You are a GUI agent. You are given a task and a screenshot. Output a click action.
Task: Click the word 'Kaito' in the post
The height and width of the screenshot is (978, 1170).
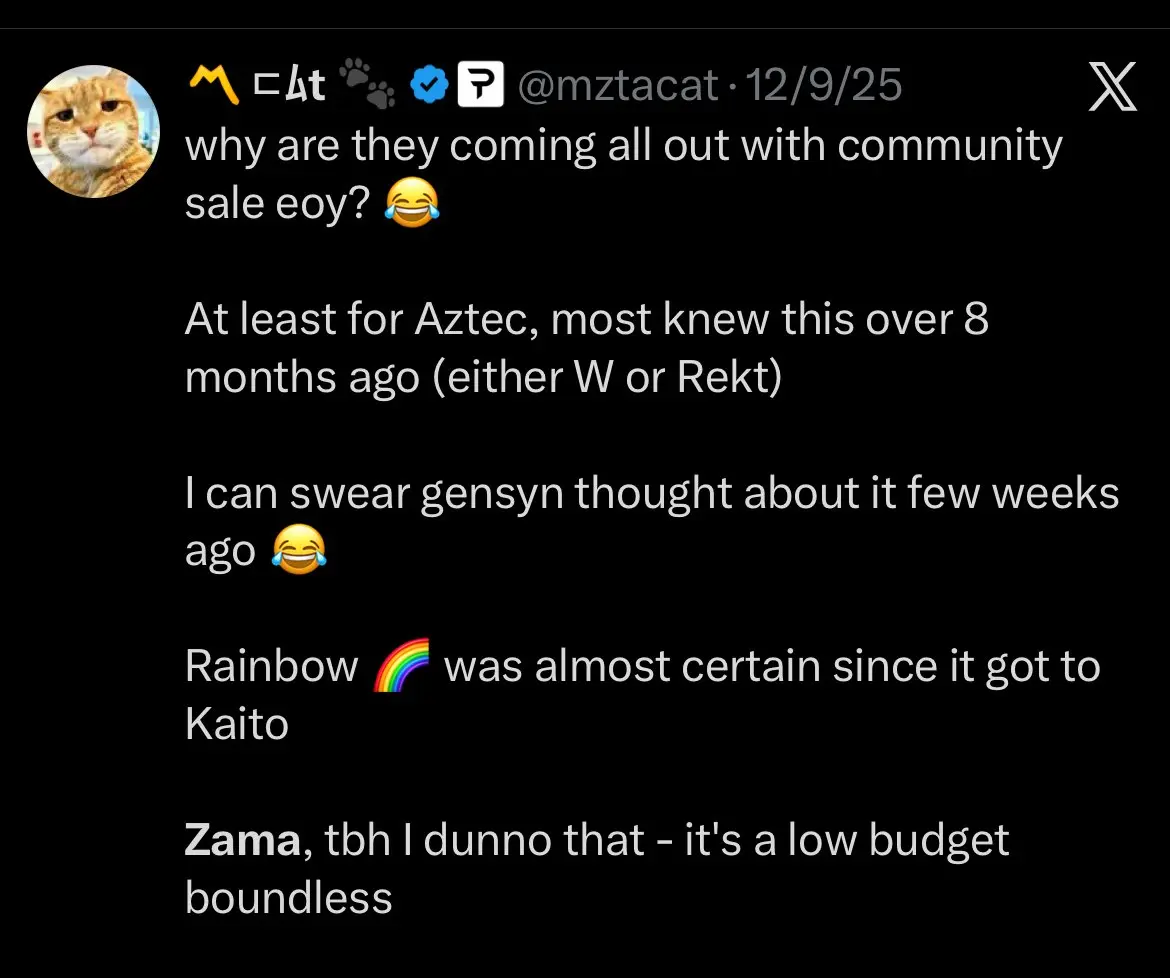(x=237, y=724)
